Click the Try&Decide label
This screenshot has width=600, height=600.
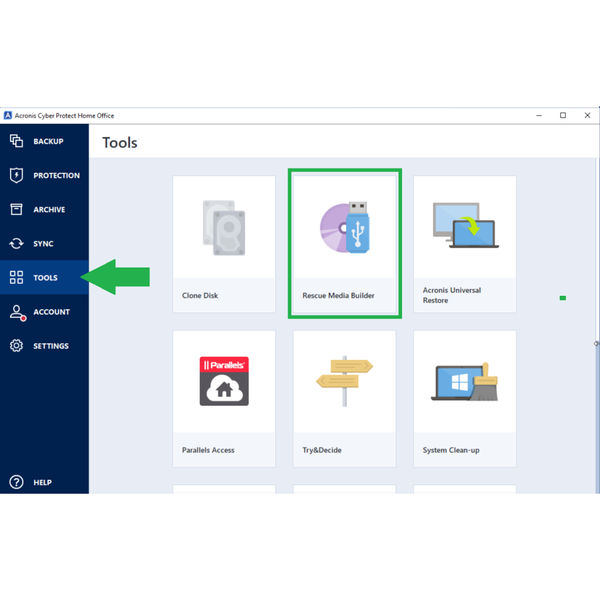(x=322, y=450)
